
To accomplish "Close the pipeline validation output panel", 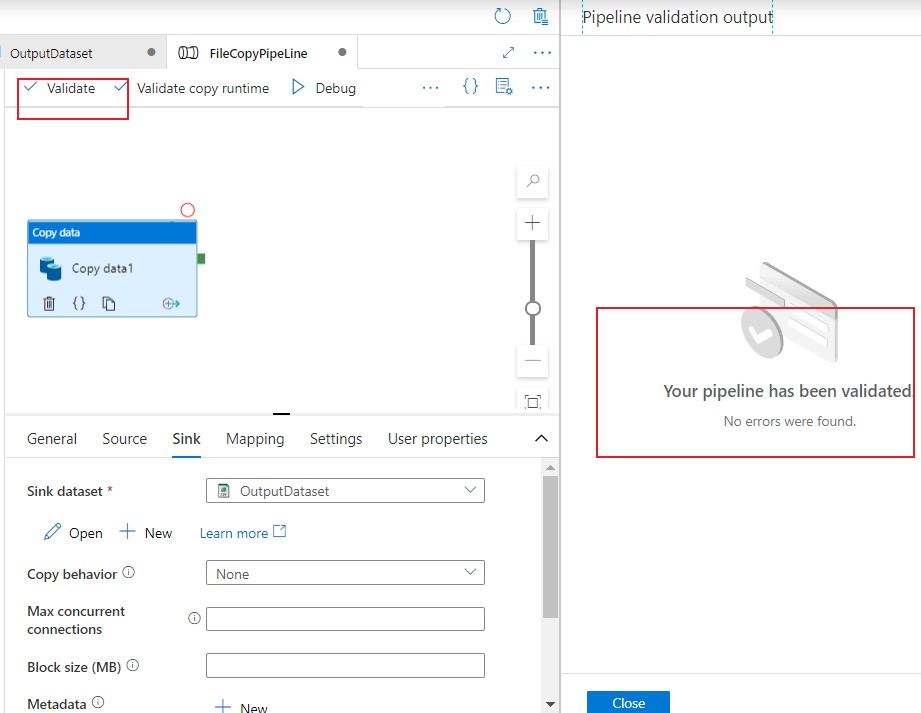I will (x=628, y=702).
